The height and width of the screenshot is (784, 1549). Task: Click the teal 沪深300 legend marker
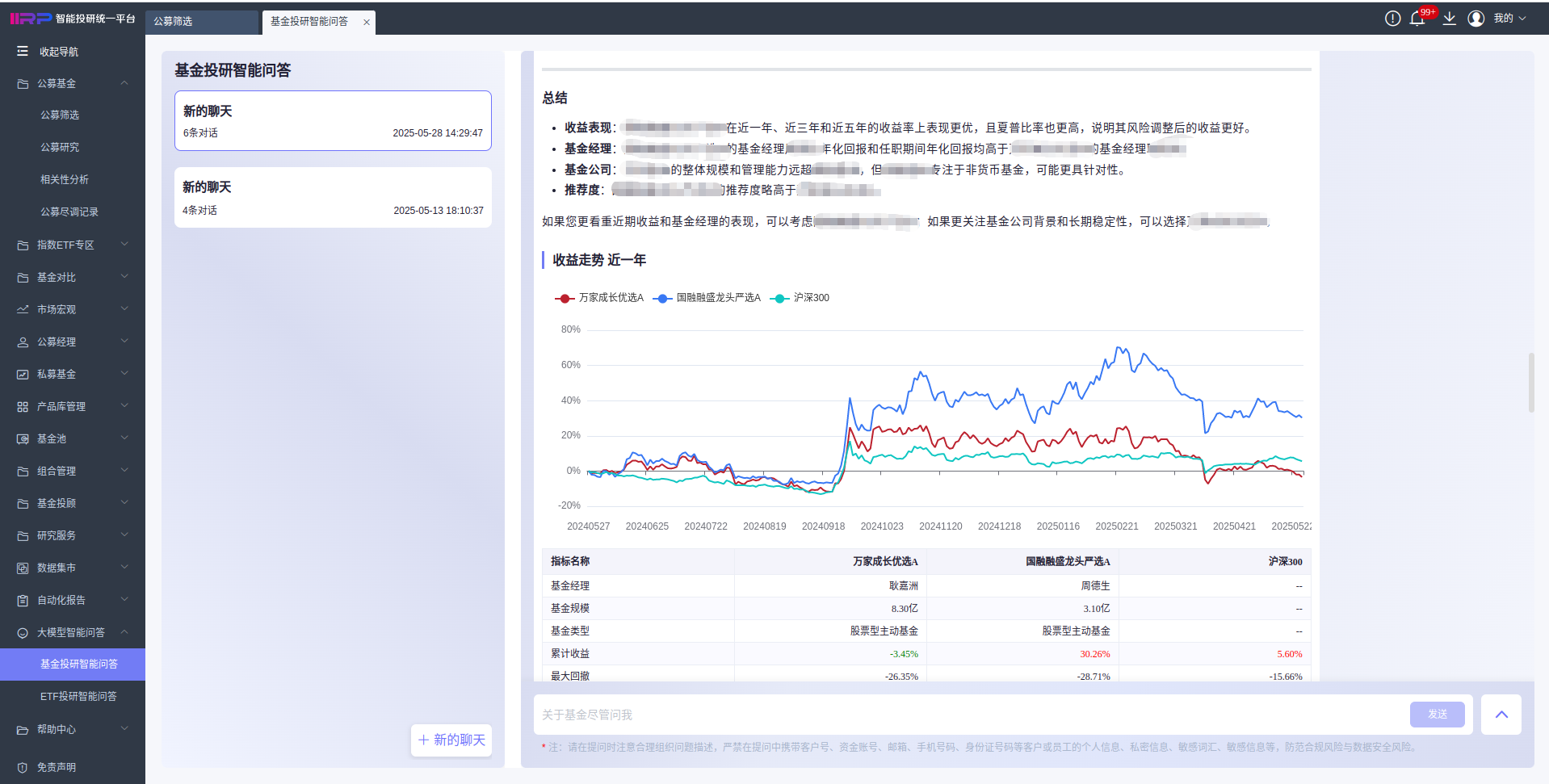pyautogui.click(x=780, y=299)
